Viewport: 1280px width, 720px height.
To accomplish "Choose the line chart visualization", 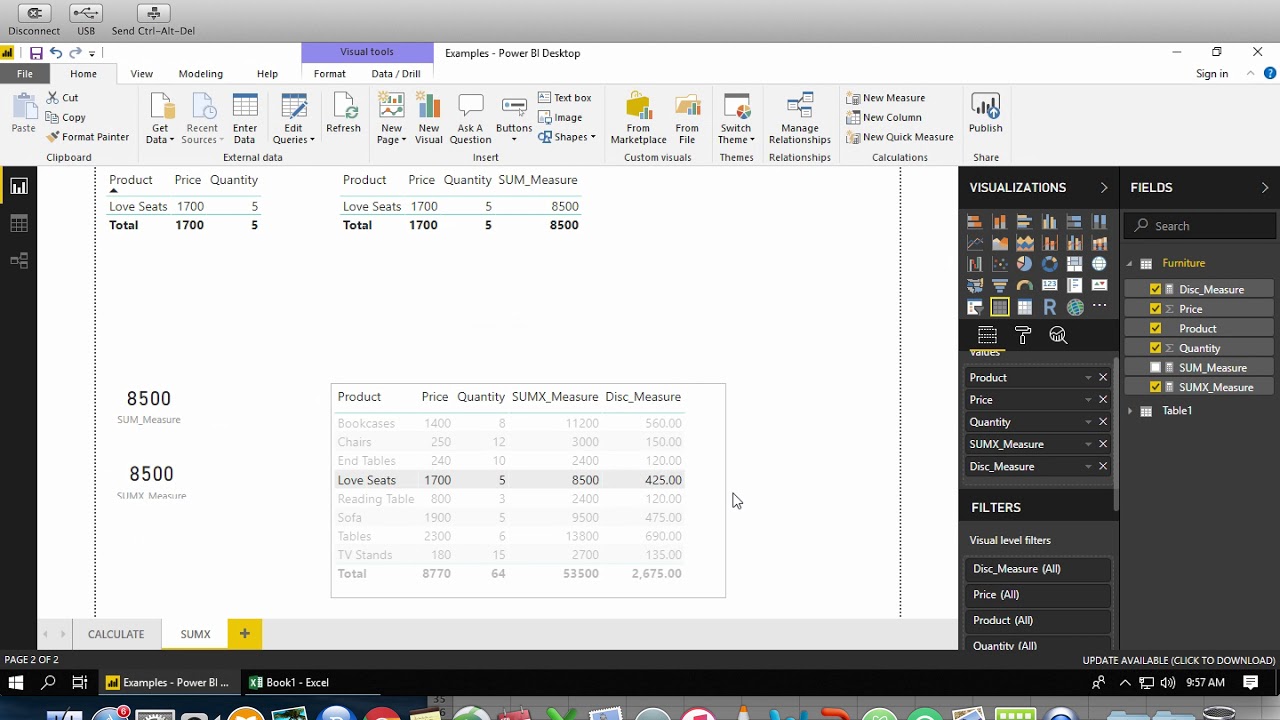I will (975, 243).
